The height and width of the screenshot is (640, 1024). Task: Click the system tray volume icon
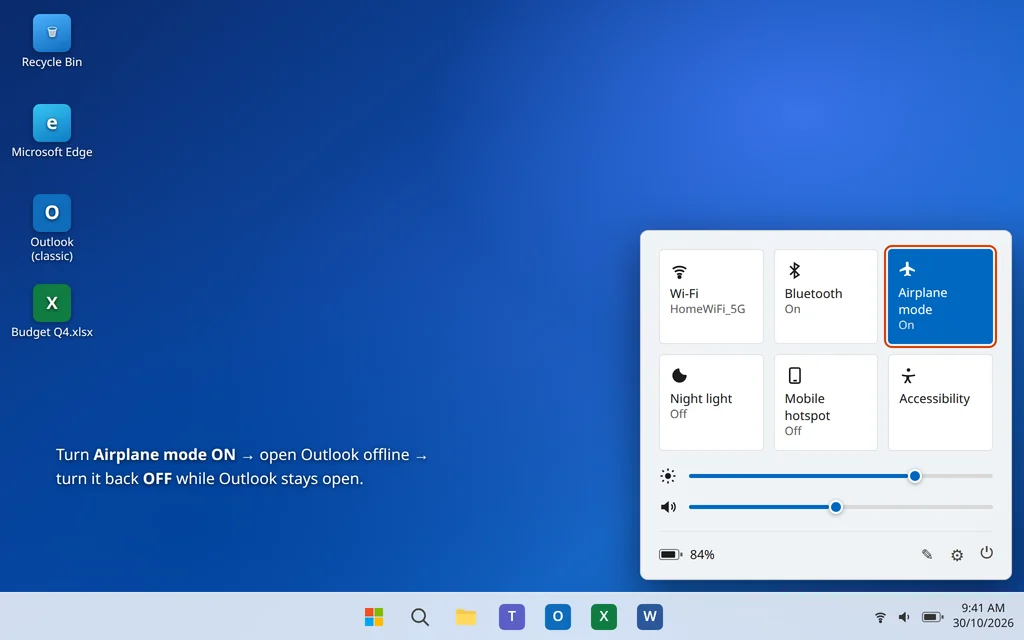tap(904, 617)
